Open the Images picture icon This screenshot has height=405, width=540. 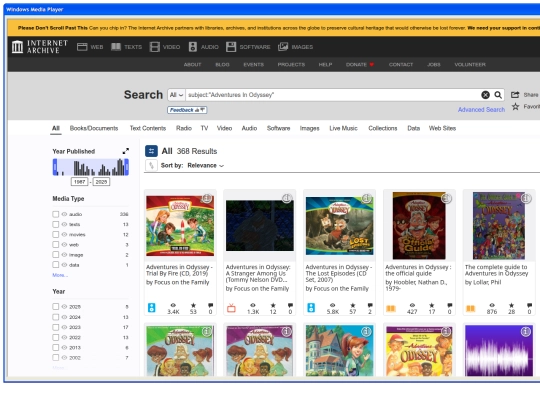tap(283, 47)
